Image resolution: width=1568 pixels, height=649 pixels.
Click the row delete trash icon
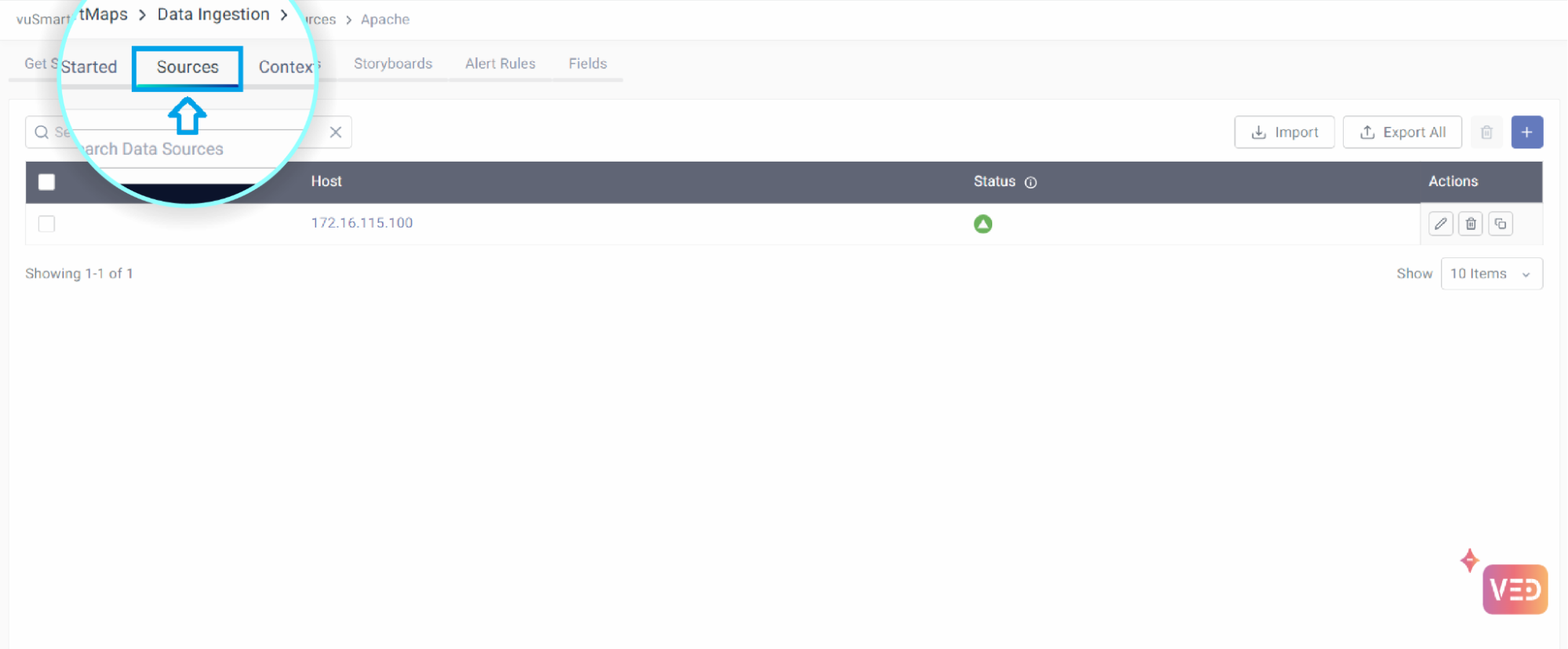(1470, 224)
